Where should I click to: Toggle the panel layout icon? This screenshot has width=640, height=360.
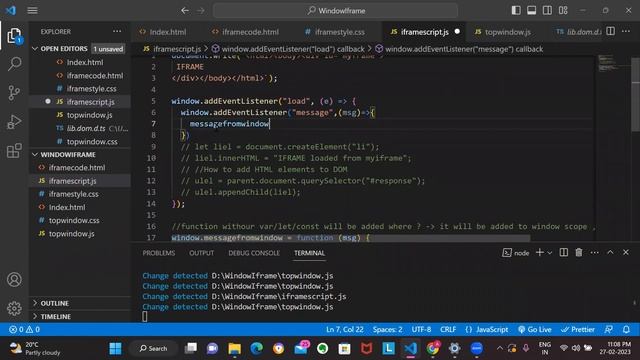tap(531, 10)
